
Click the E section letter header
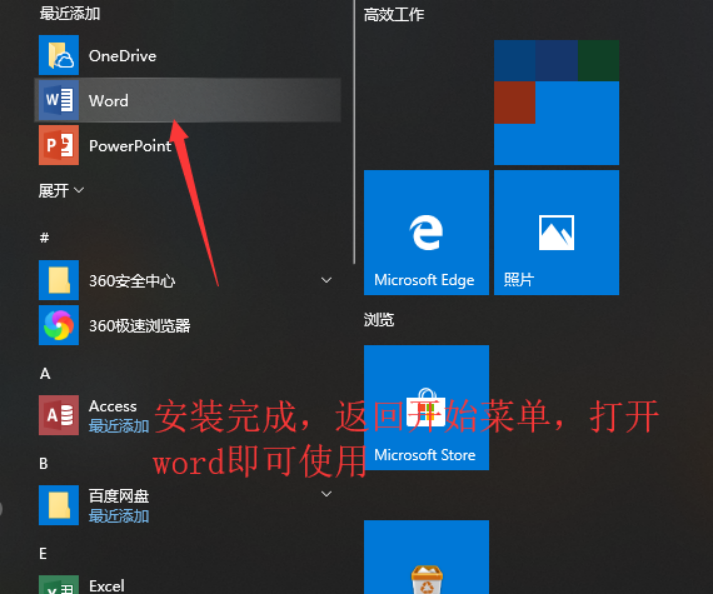point(43,554)
